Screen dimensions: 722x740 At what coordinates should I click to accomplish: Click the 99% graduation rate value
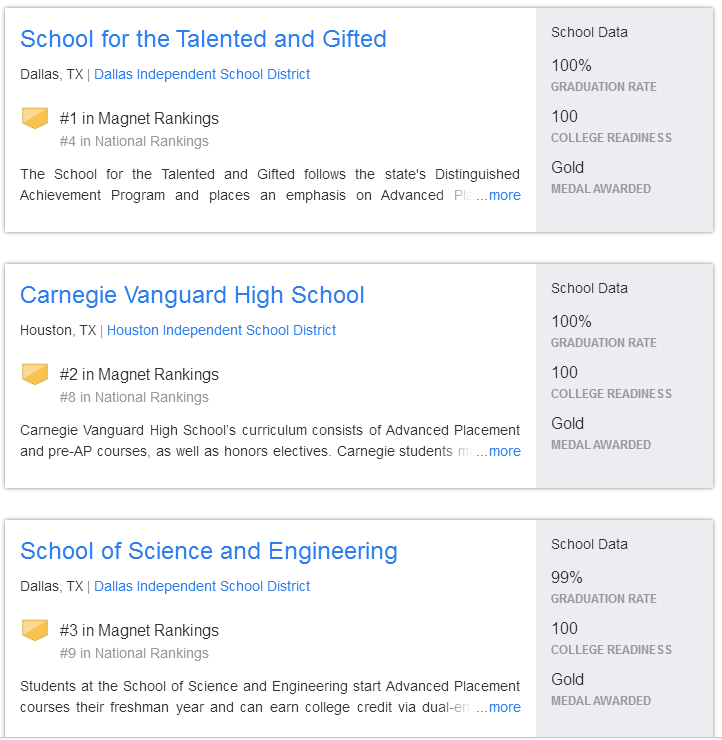pos(567,577)
